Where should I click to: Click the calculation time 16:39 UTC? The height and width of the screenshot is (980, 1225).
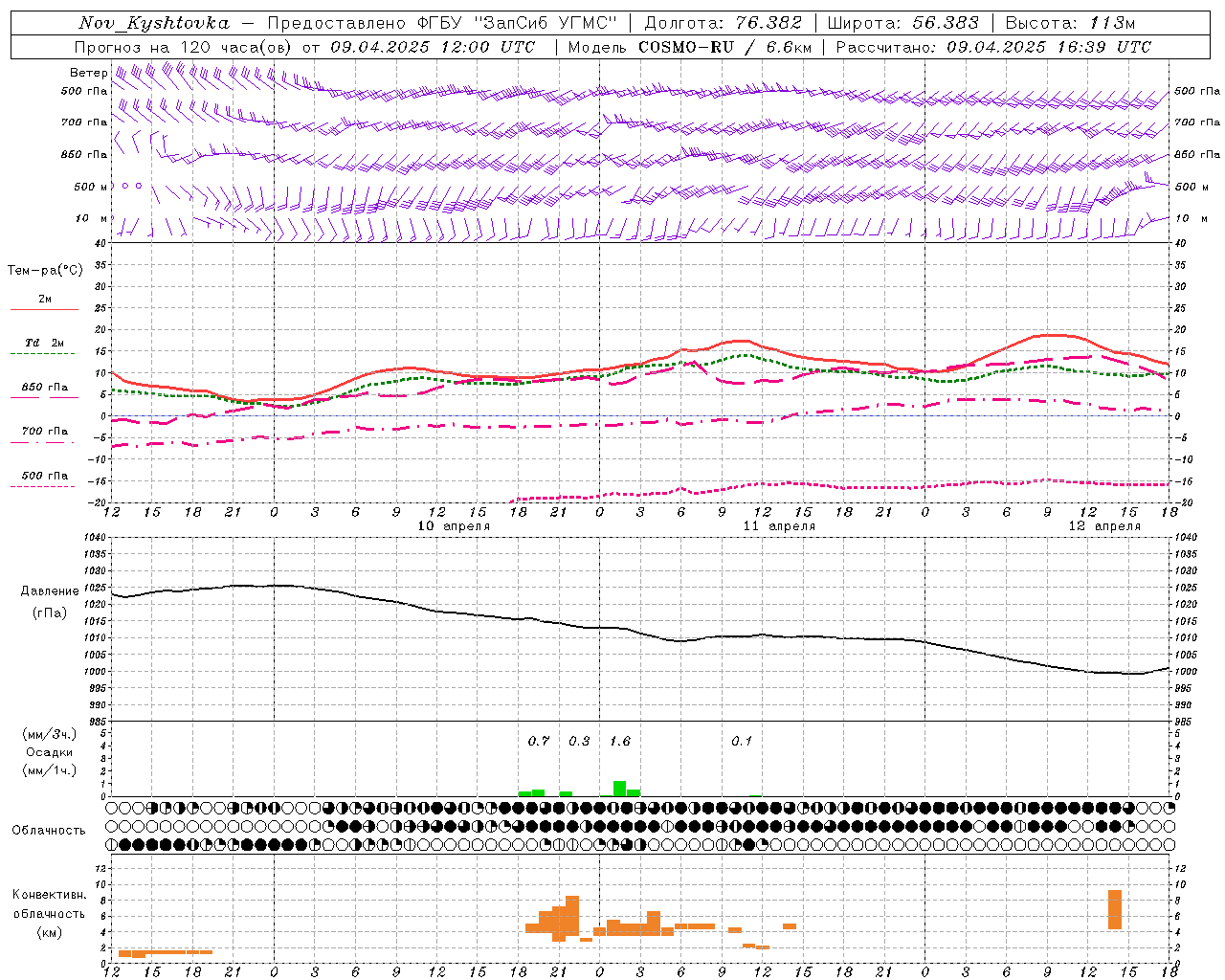pyautogui.click(x=1104, y=47)
